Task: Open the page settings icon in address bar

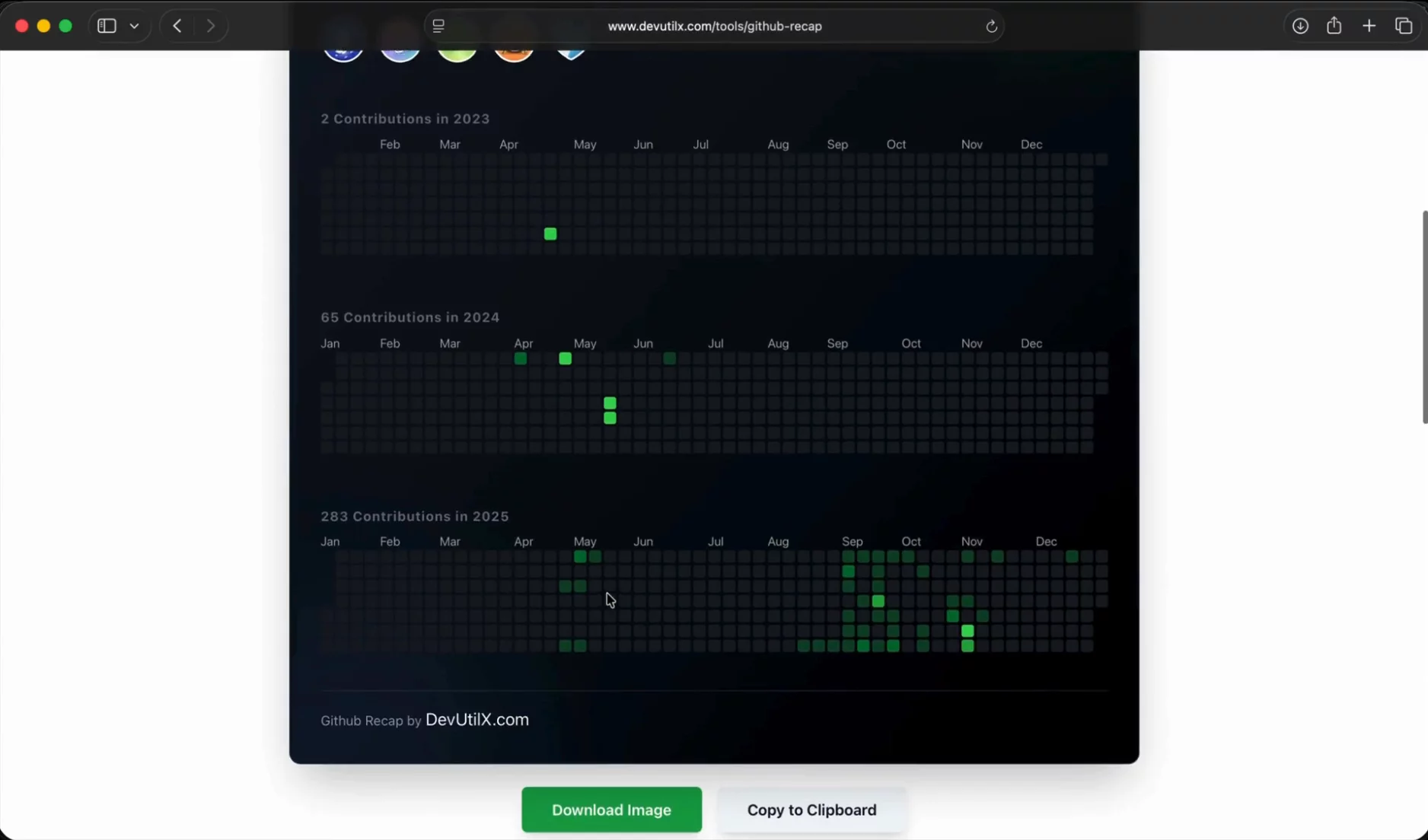Action: click(x=438, y=25)
